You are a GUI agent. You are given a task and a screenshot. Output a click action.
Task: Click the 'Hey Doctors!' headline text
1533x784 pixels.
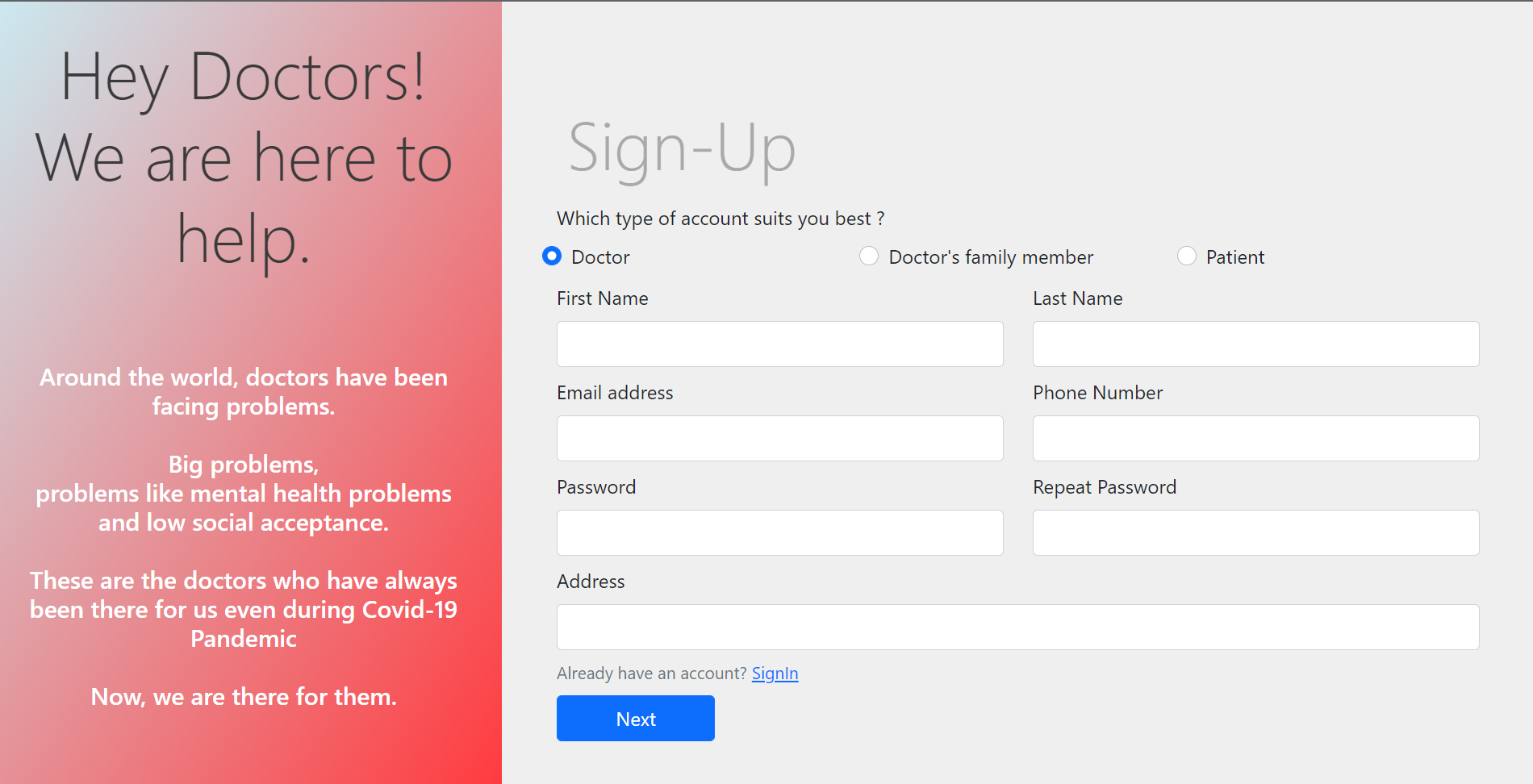243,78
